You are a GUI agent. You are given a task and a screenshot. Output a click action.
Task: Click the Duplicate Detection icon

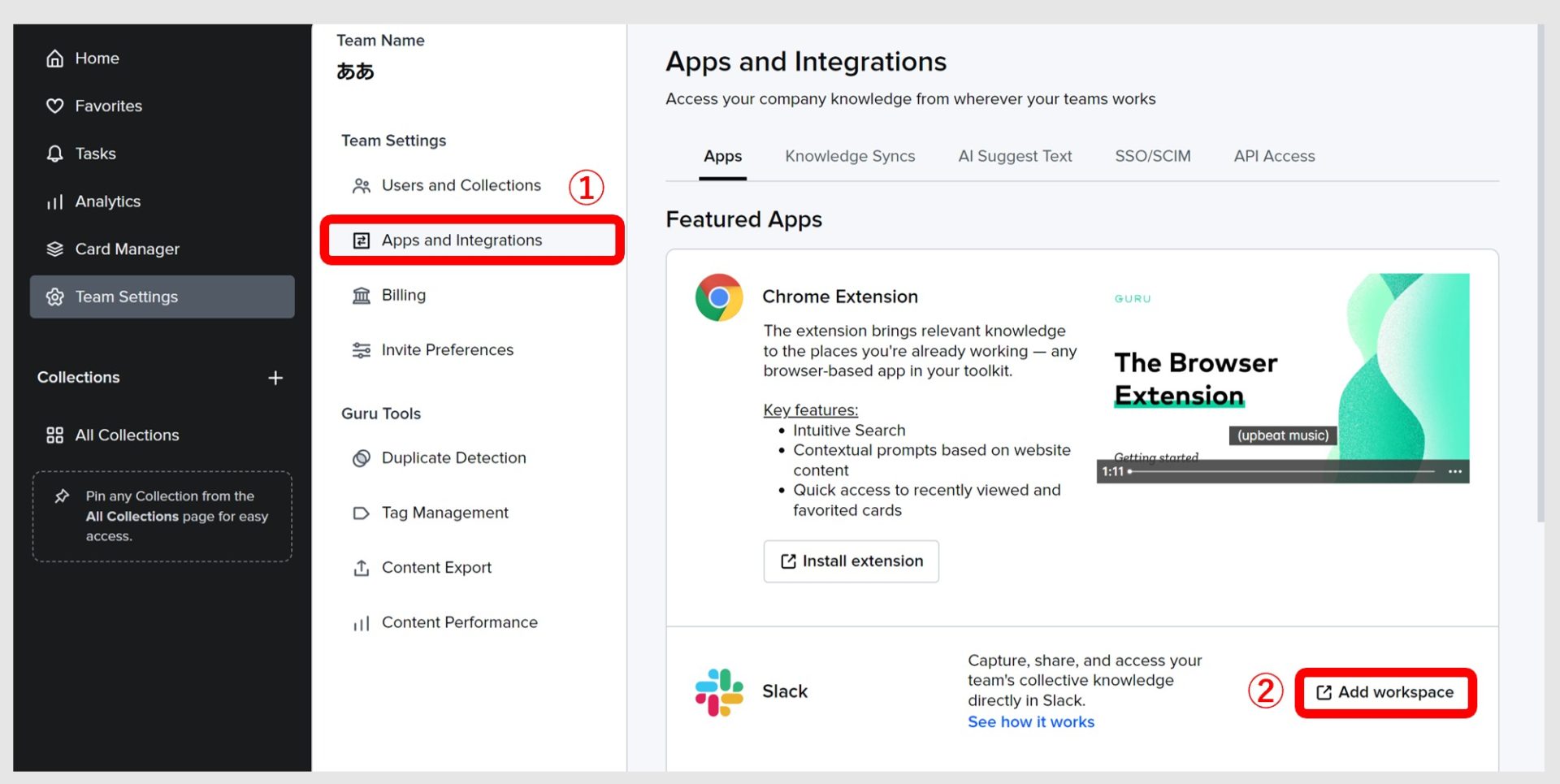coord(361,458)
